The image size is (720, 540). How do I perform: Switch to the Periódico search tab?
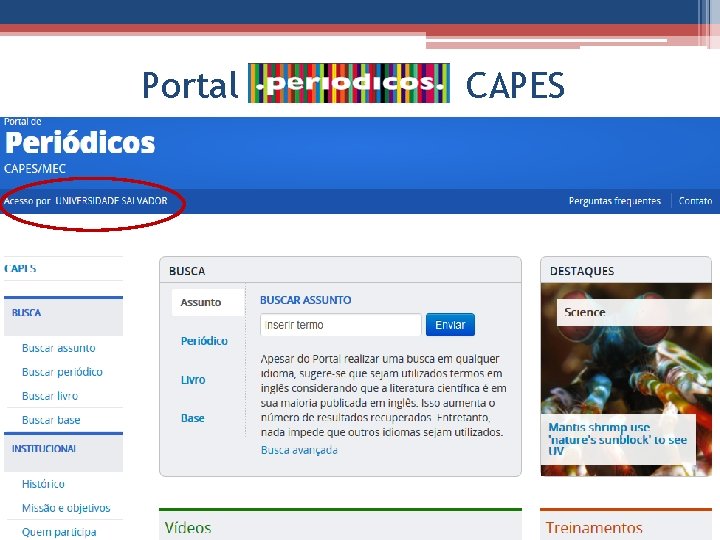204,341
